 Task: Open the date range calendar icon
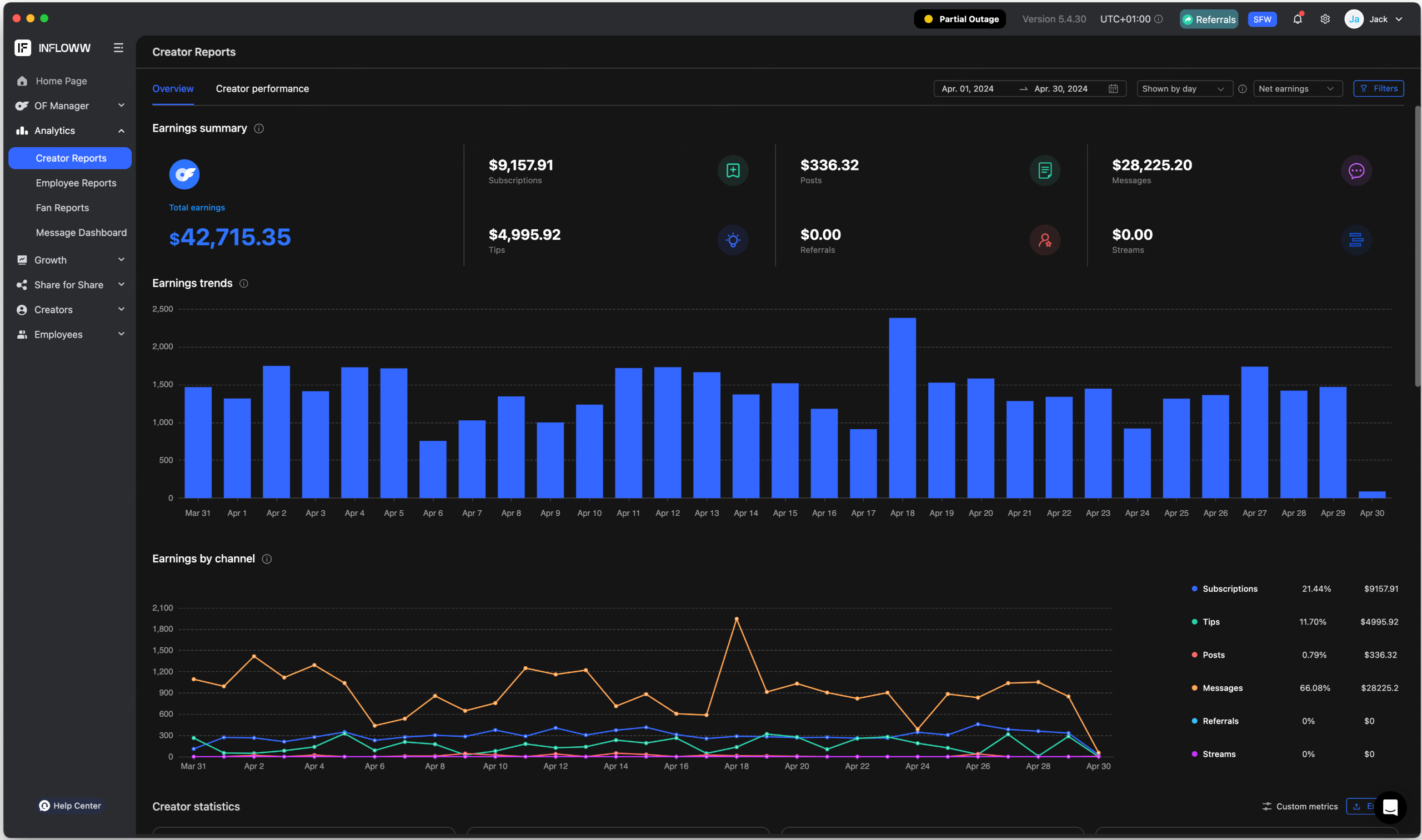[x=1113, y=89]
